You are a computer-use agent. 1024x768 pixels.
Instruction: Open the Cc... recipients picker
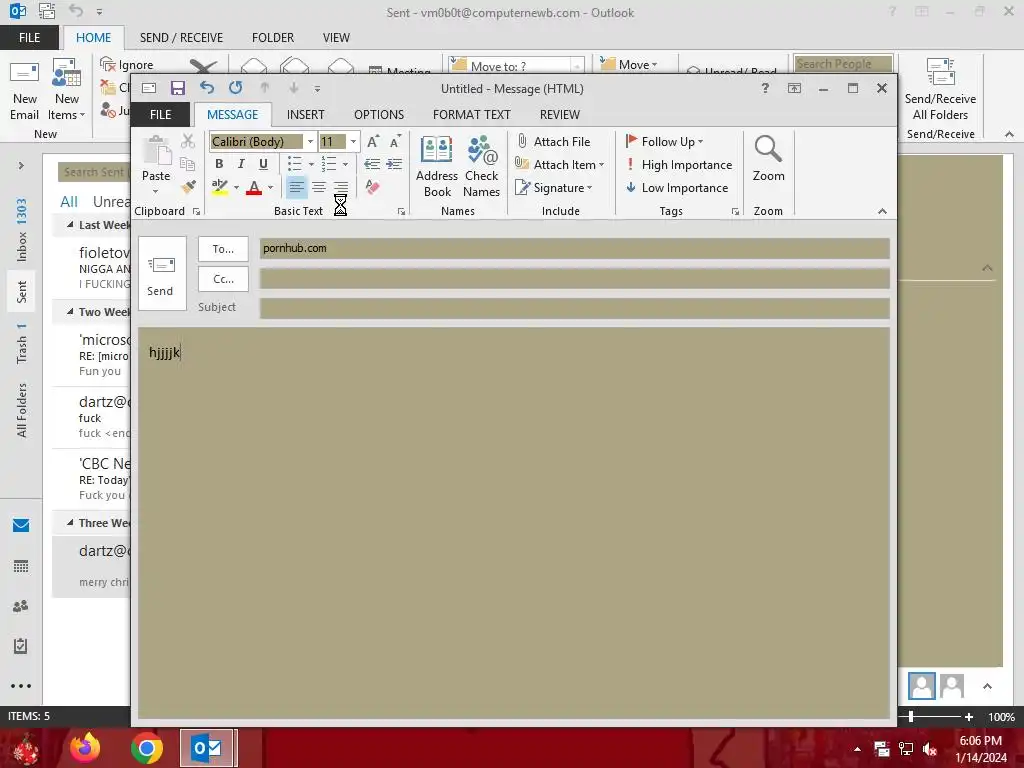point(223,279)
